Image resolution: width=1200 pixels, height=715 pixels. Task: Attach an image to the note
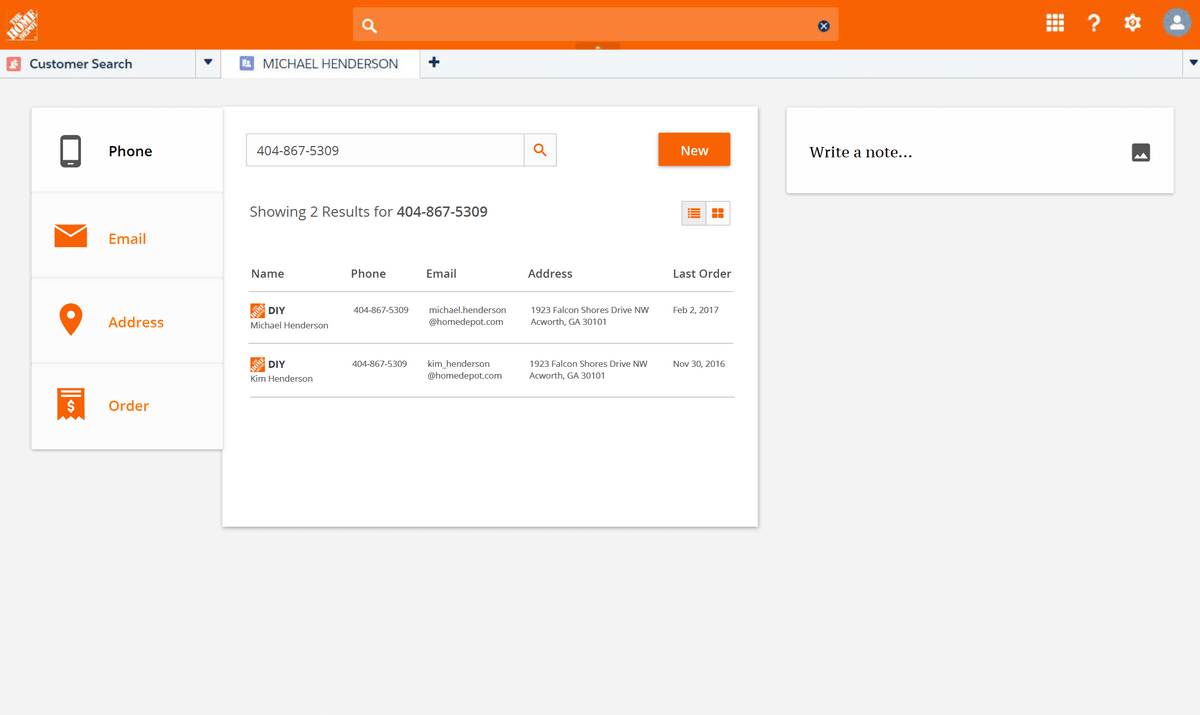pyautogui.click(x=1140, y=153)
